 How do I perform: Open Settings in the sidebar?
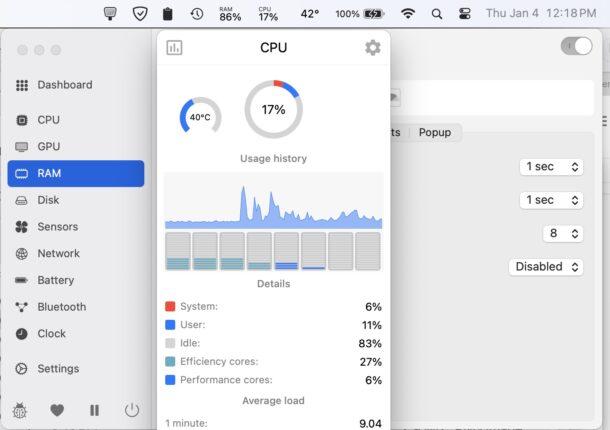click(x=57, y=369)
